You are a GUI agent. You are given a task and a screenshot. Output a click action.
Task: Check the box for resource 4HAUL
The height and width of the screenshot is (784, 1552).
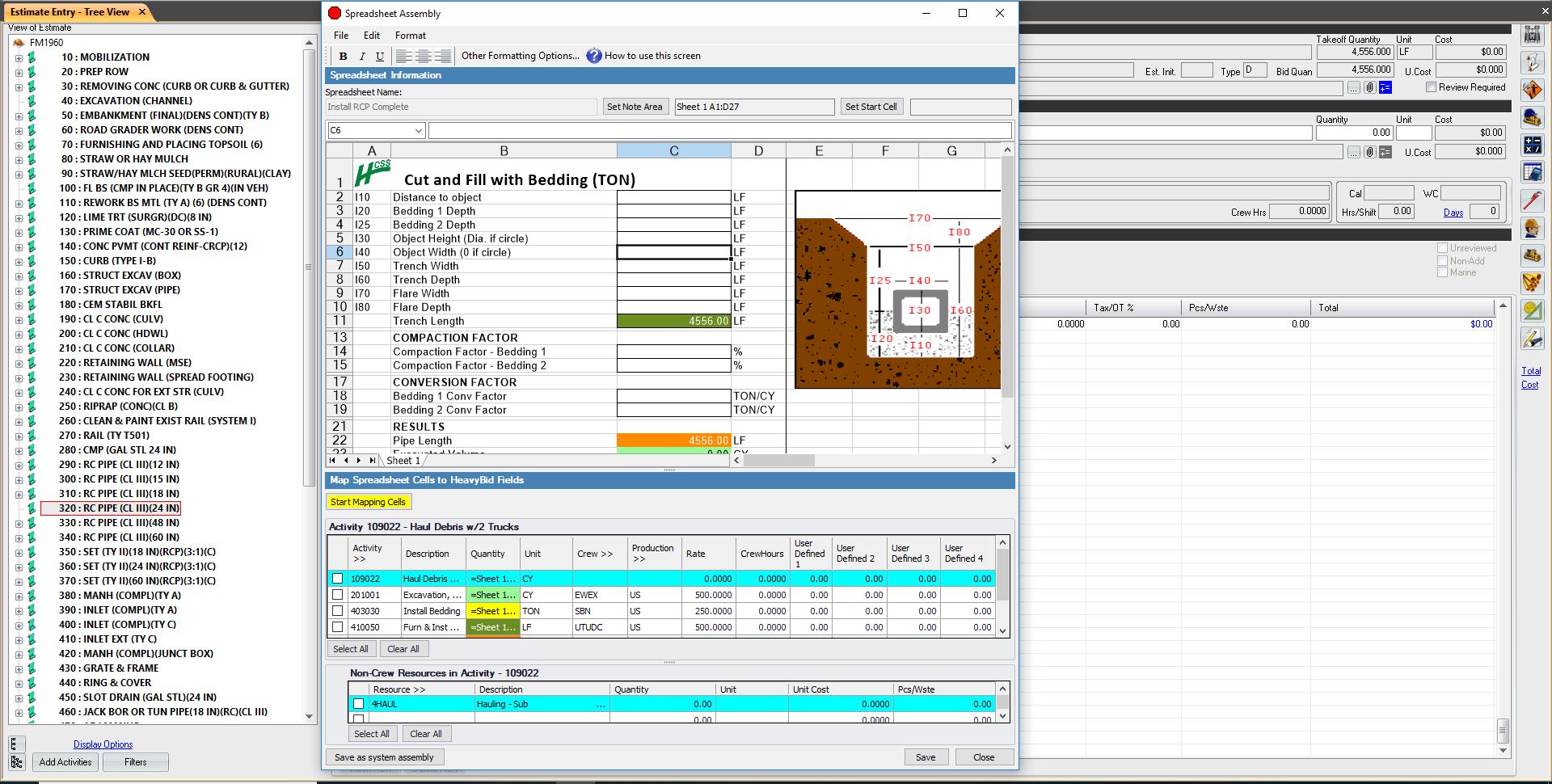[x=359, y=704]
